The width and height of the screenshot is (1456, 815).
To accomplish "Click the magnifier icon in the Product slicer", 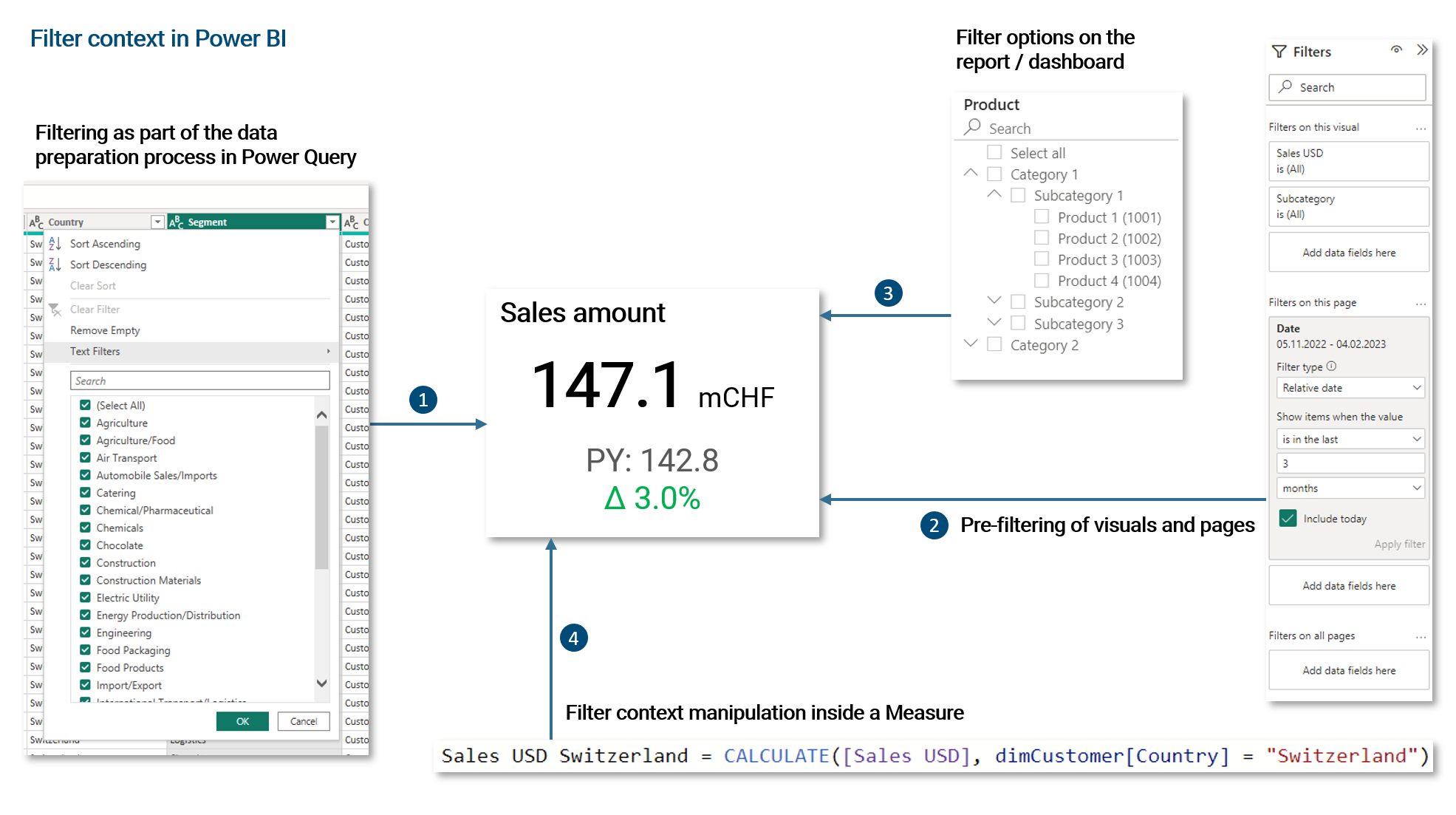I will point(973,127).
